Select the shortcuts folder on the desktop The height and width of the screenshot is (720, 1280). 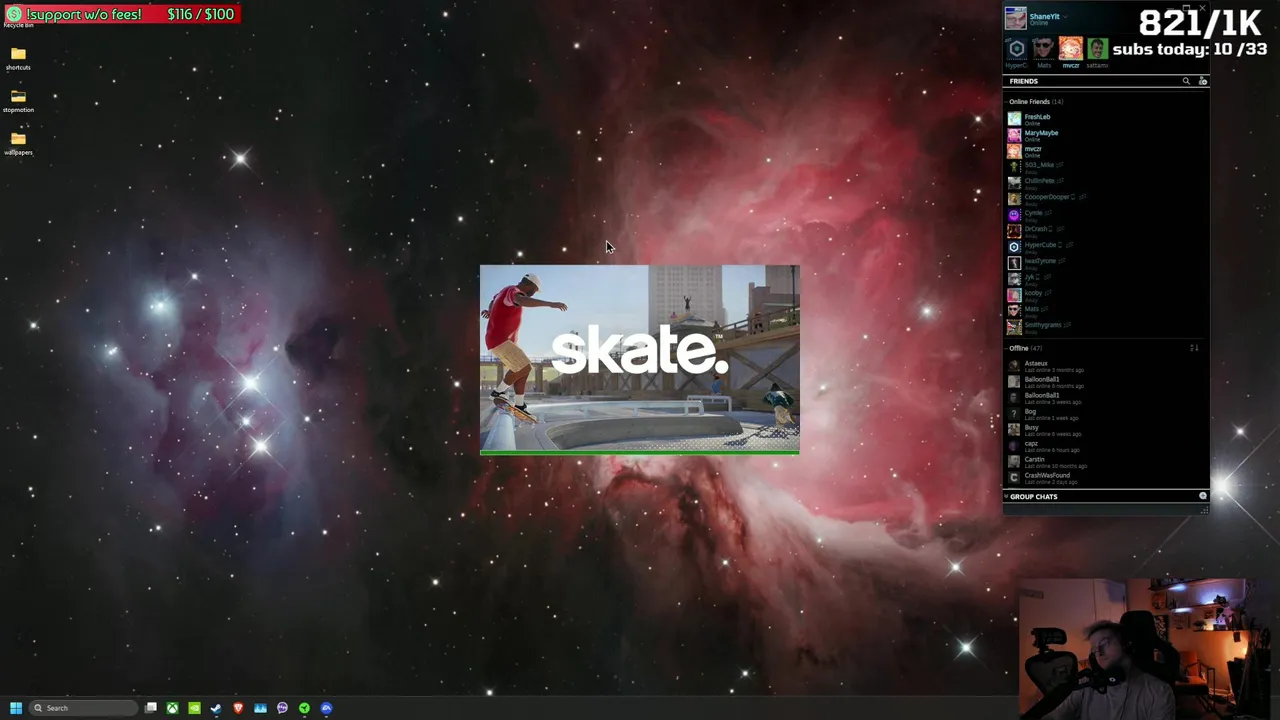(x=18, y=58)
